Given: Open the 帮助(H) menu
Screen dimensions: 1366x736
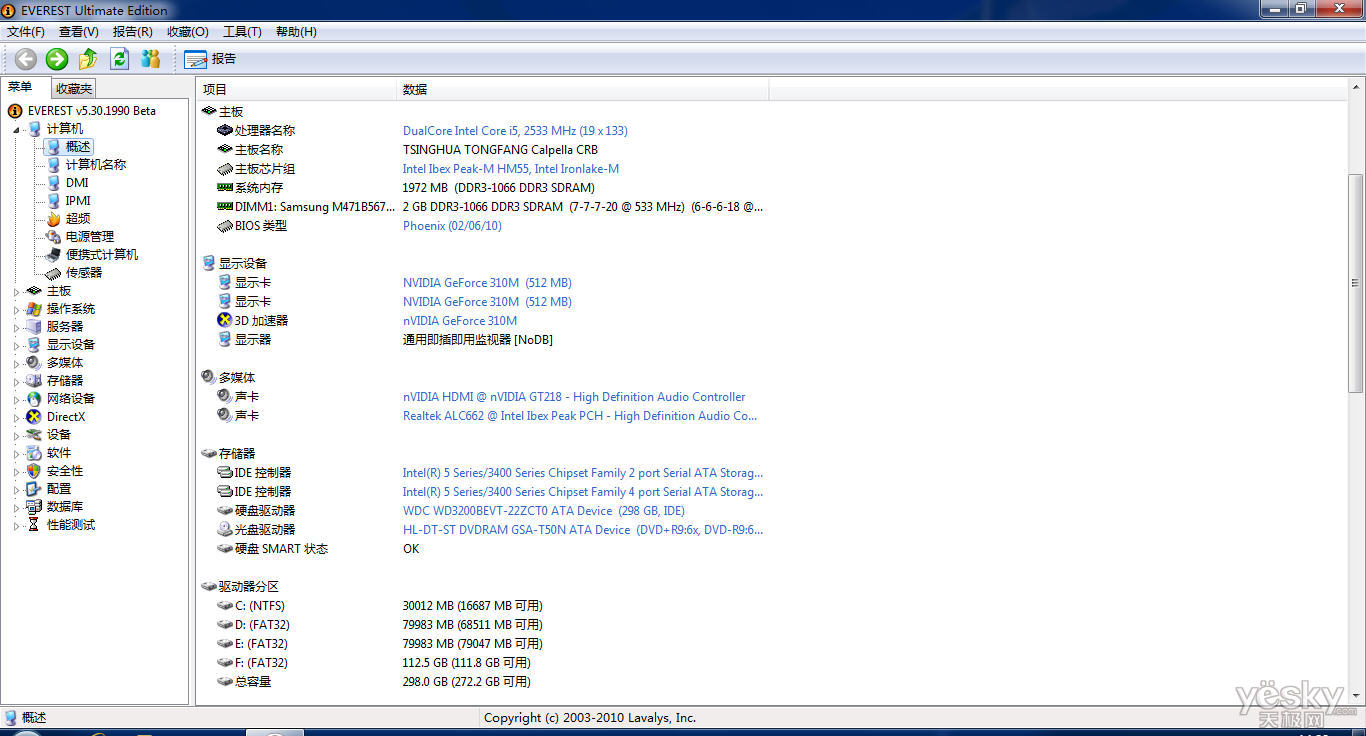Looking at the screenshot, I should coord(296,32).
